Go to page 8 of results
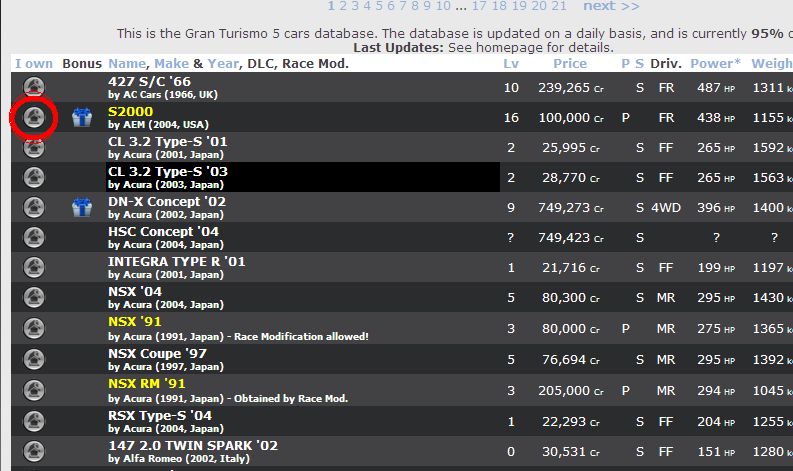The width and height of the screenshot is (793, 471). (415, 6)
